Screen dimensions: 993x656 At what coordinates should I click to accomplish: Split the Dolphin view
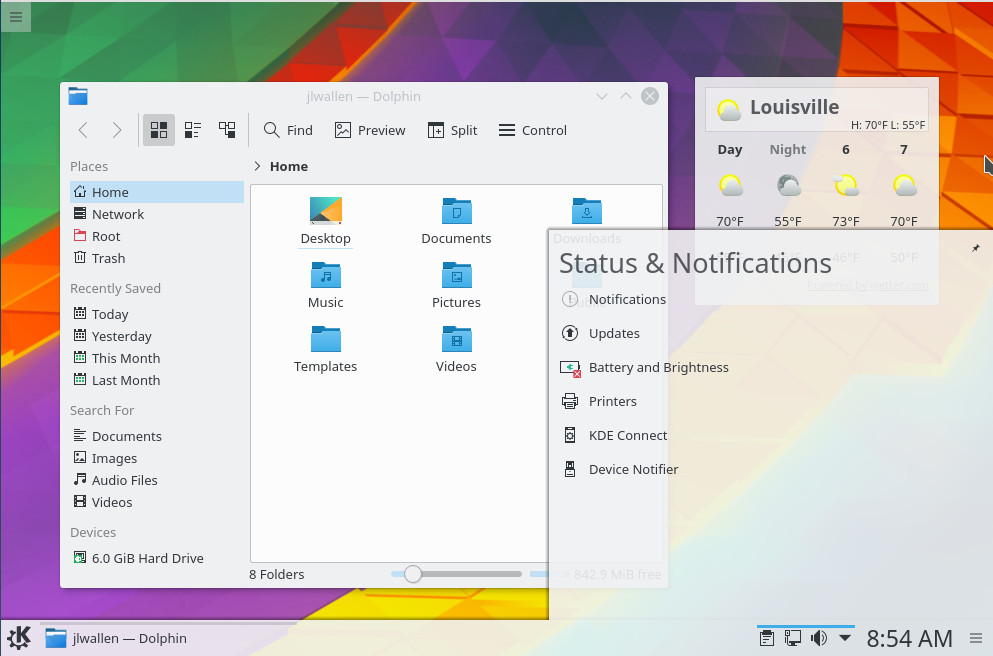point(452,130)
